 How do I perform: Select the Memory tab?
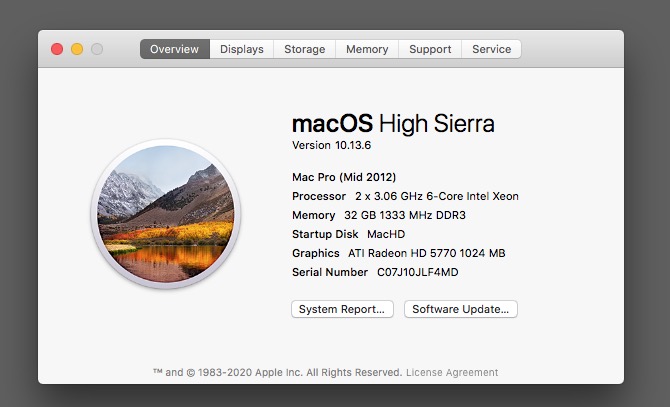(367, 49)
